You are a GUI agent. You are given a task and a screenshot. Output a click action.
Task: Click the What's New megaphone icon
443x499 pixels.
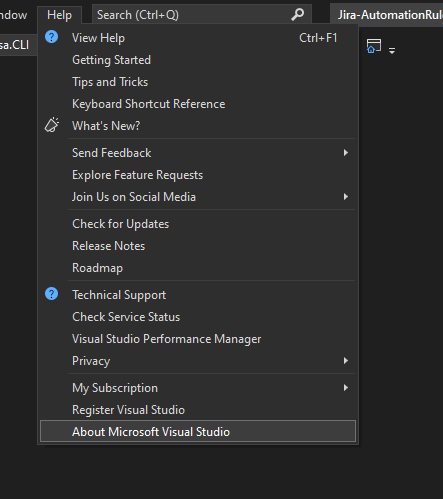click(52, 125)
